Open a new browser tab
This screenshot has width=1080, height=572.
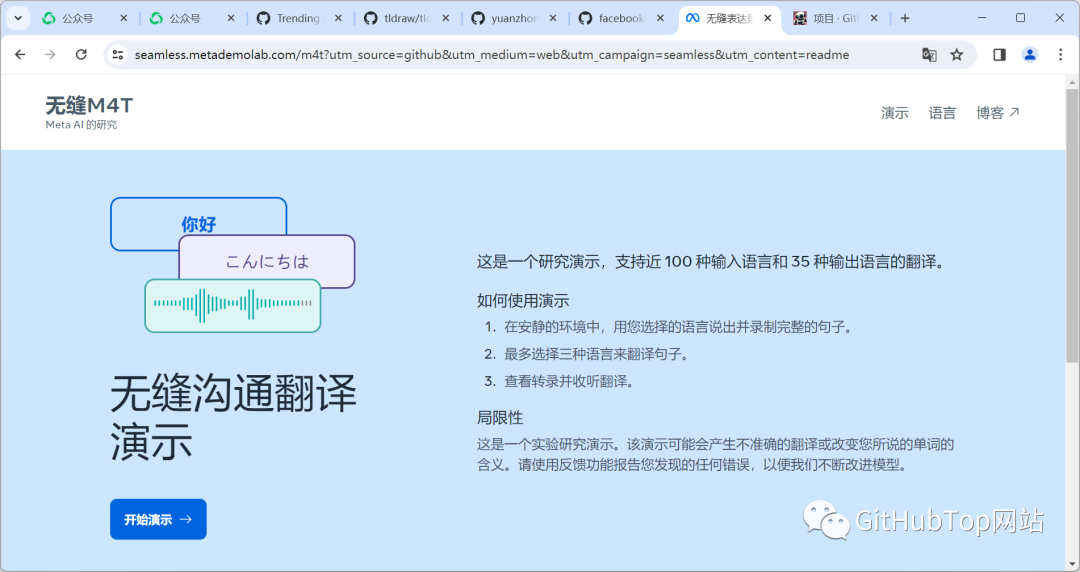click(905, 19)
